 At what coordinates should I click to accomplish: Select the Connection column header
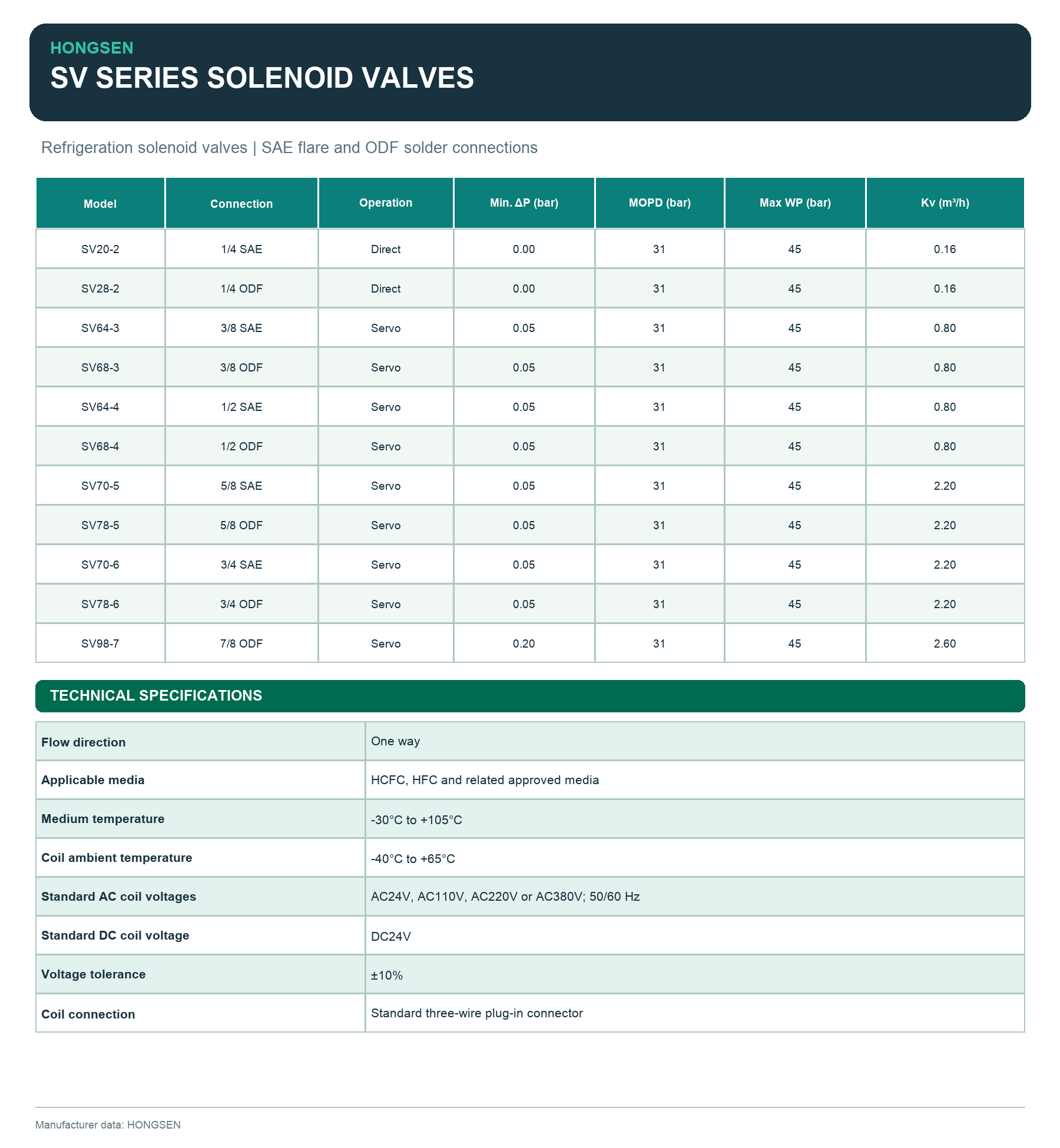(x=241, y=203)
